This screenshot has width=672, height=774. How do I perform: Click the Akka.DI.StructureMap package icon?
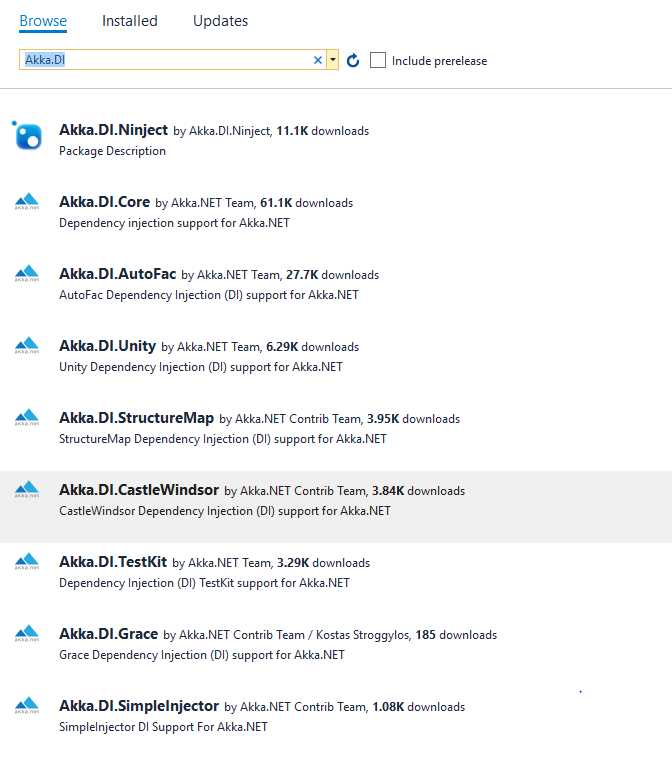[x=27, y=418]
